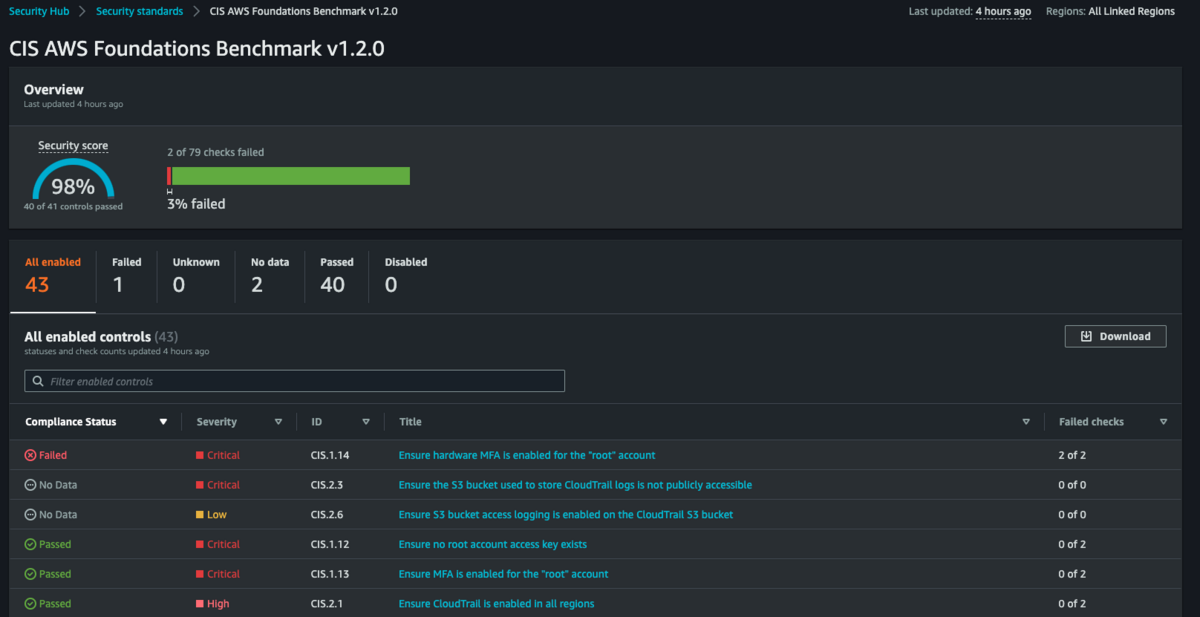Open S3 bucket access logging control

pos(566,515)
